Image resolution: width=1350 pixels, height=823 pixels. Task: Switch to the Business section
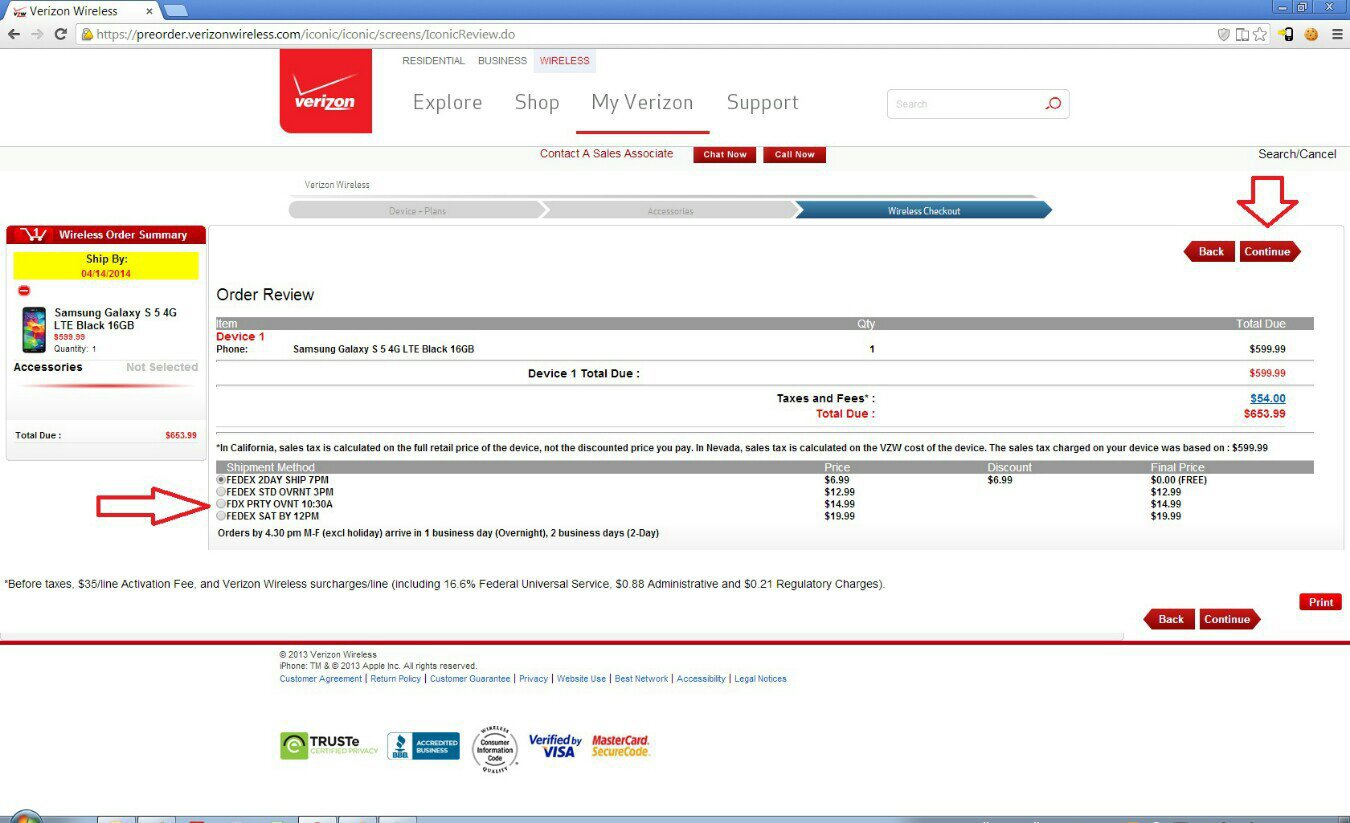click(502, 61)
